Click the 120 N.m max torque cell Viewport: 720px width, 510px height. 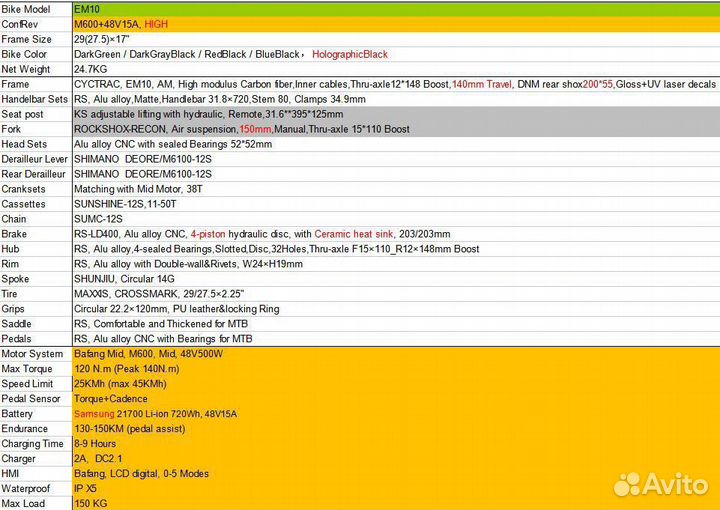coord(395,369)
